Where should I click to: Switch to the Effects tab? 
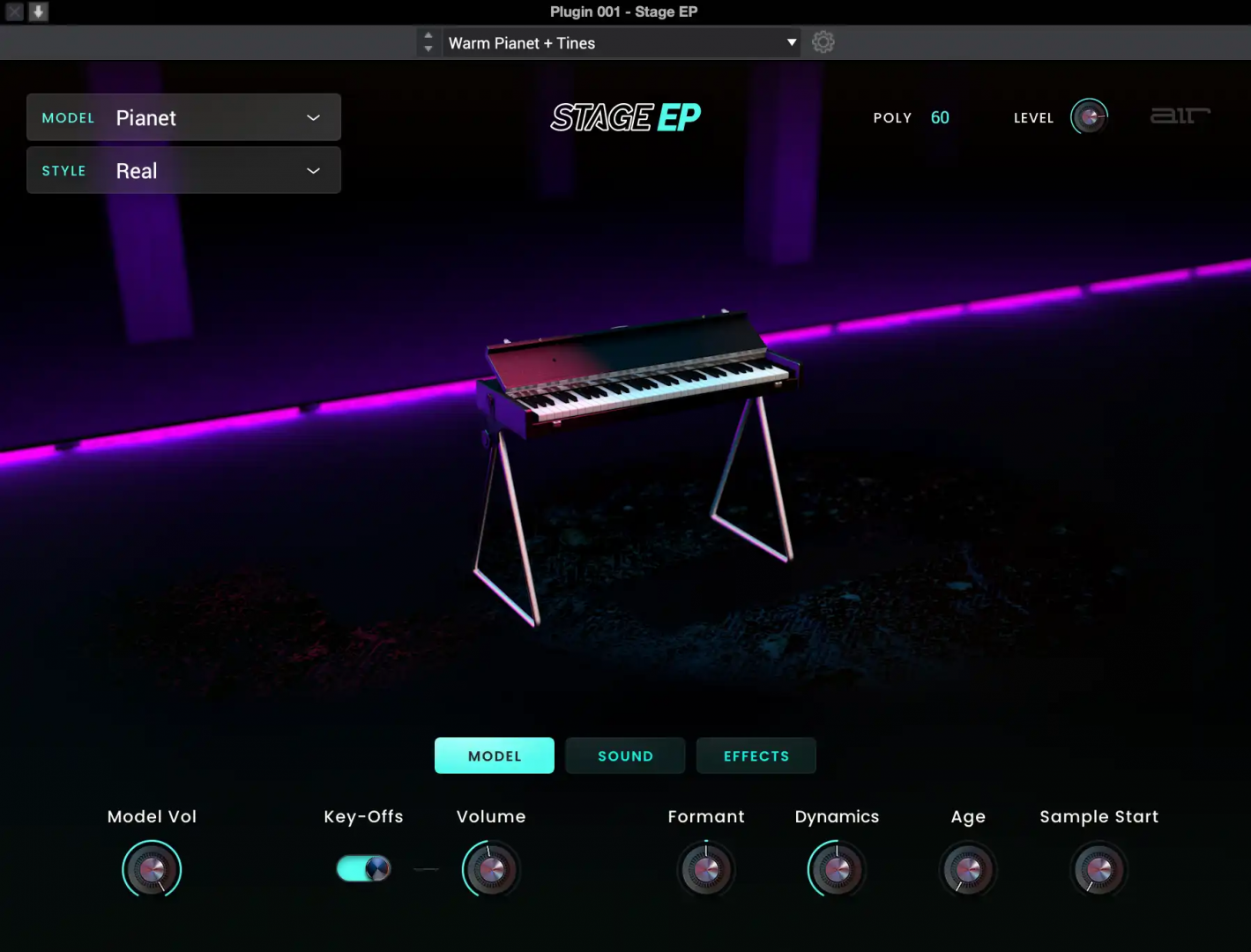pos(756,756)
